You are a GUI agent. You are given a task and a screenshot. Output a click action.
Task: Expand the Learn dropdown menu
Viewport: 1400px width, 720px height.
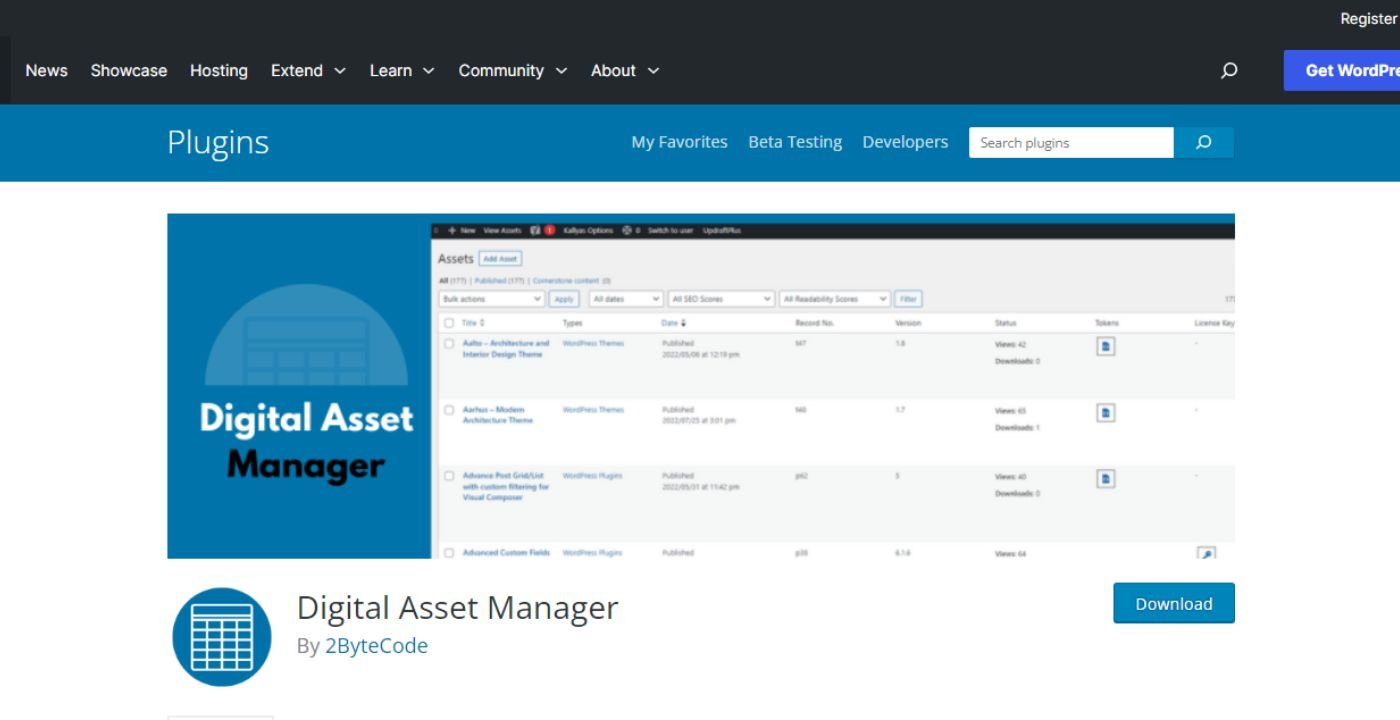[402, 71]
